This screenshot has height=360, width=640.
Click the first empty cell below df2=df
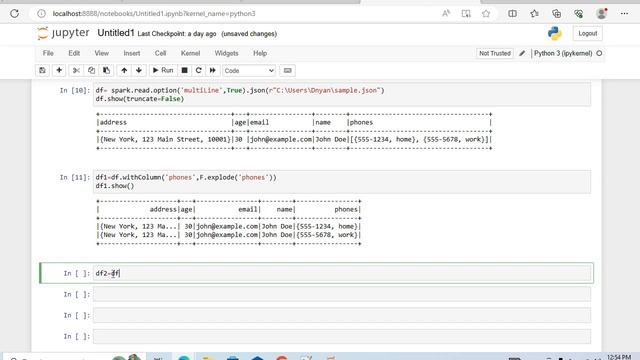tap(342, 294)
